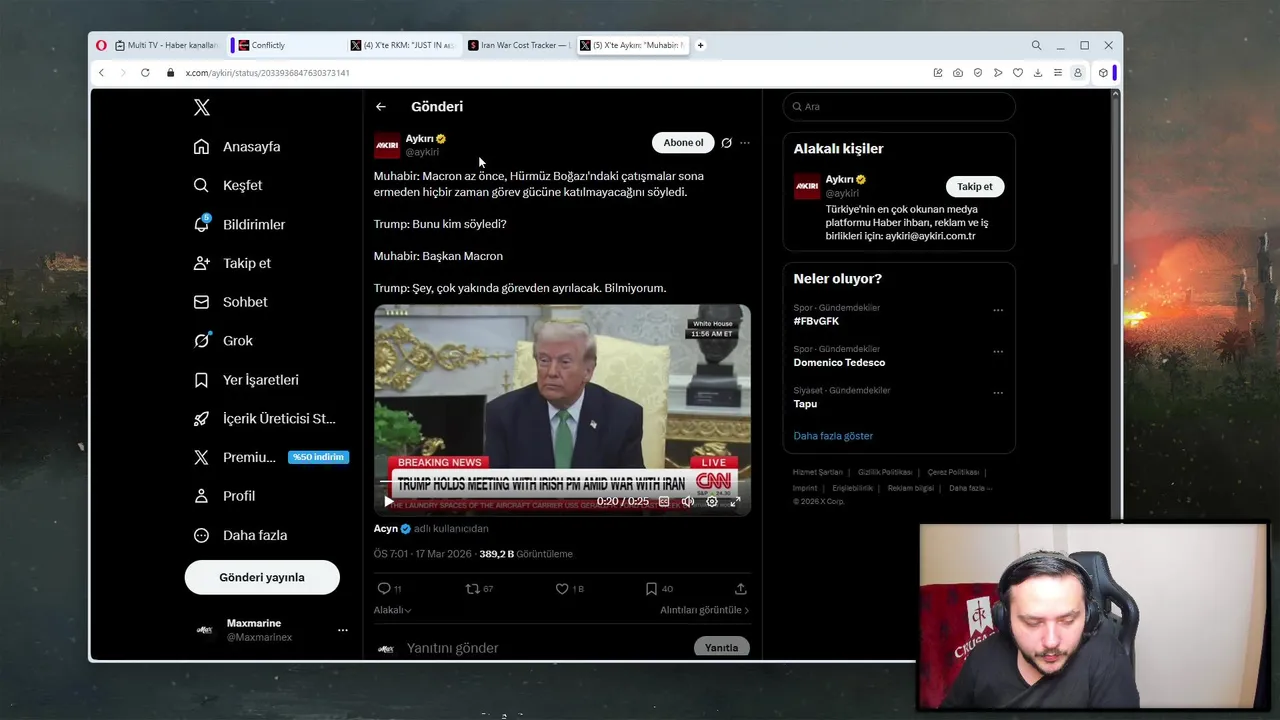Click the Yanıtla button
This screenshot has width=1280, height=720.
pos(721,648)
